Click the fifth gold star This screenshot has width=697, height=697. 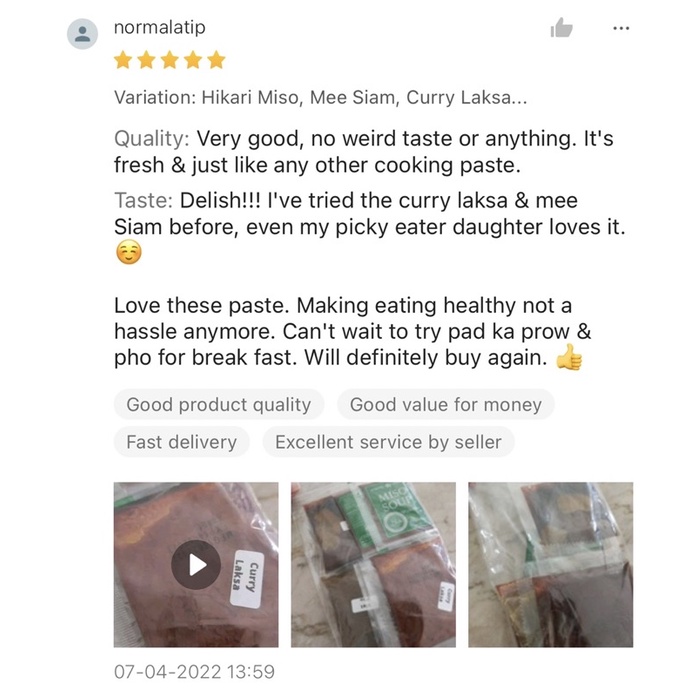tap(216, 60)
